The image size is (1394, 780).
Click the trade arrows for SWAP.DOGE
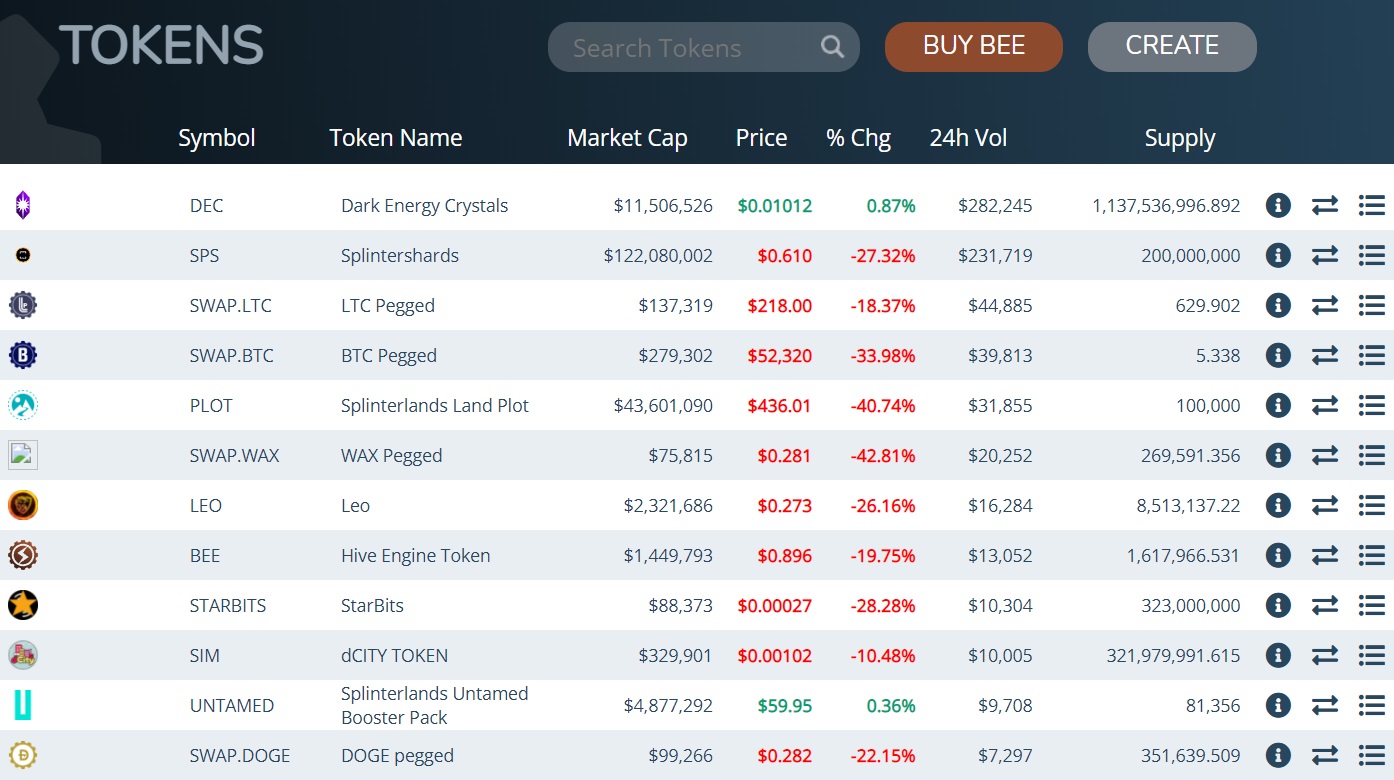(x=1325, y=755)
